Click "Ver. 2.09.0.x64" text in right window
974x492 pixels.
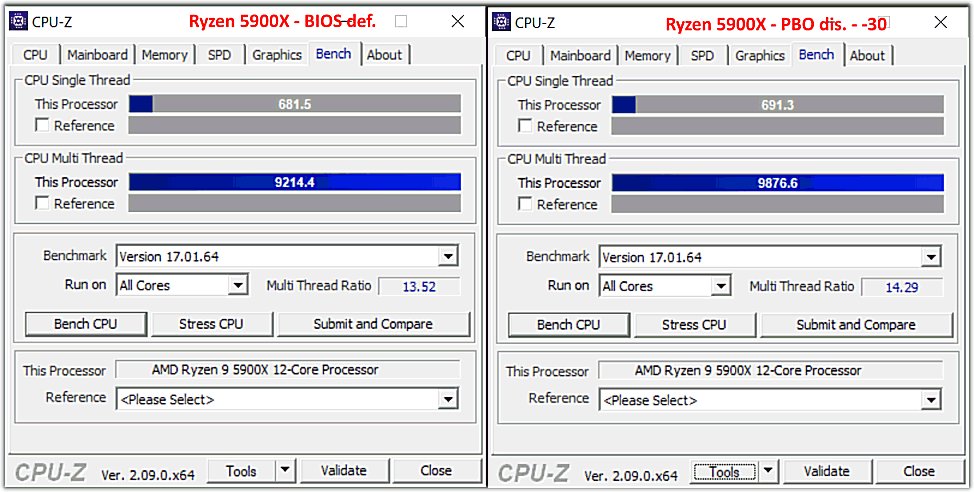(630, 475)
